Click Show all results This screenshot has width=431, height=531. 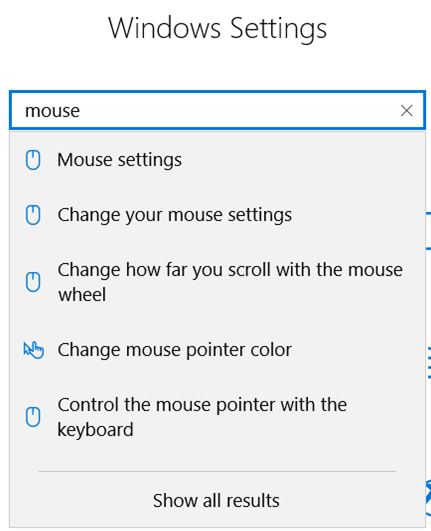click(216, 500)
